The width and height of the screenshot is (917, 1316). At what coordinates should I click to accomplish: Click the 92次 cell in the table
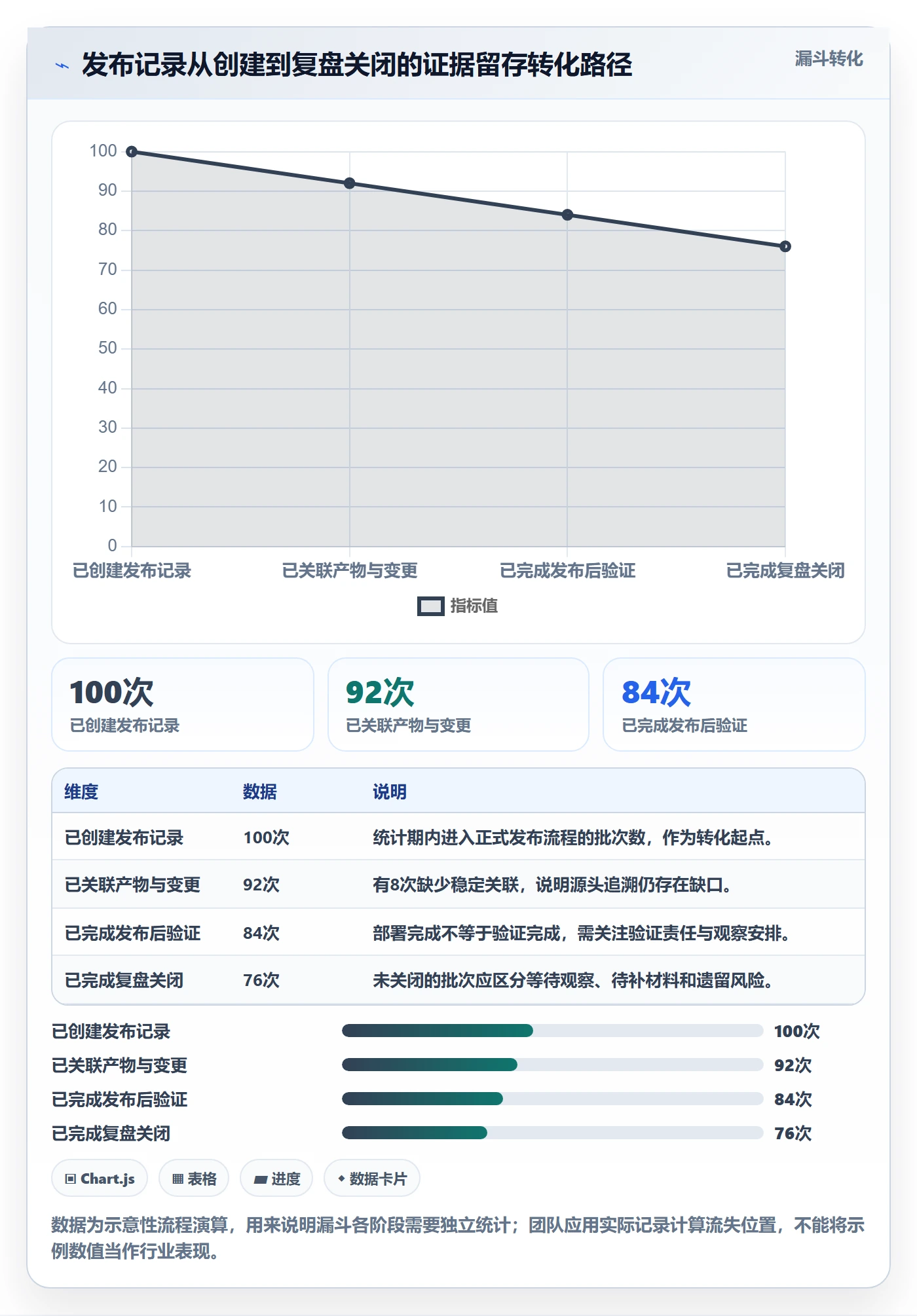tap(261, 885)
